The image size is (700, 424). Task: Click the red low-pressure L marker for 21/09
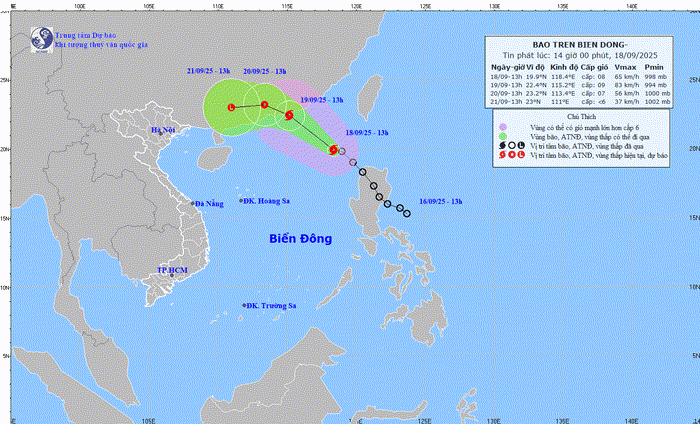pos(231,107)
